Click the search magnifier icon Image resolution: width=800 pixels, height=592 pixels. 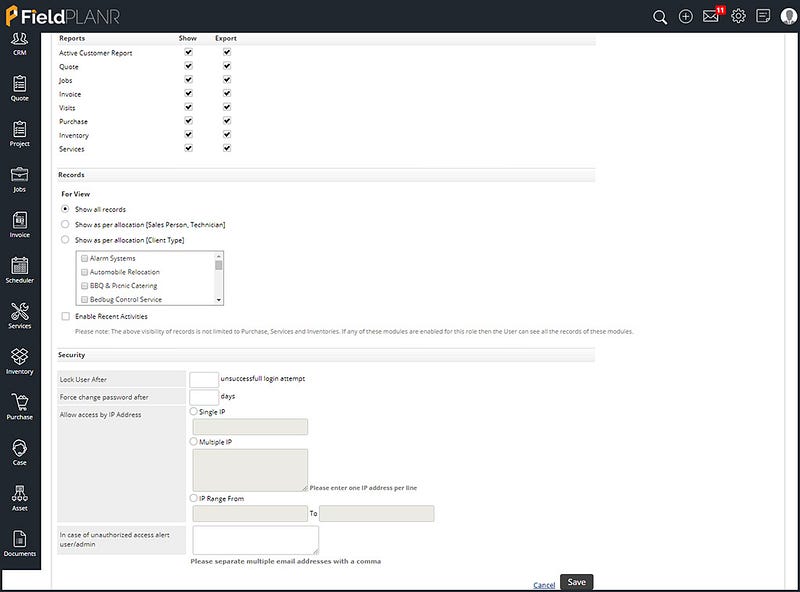660,17
